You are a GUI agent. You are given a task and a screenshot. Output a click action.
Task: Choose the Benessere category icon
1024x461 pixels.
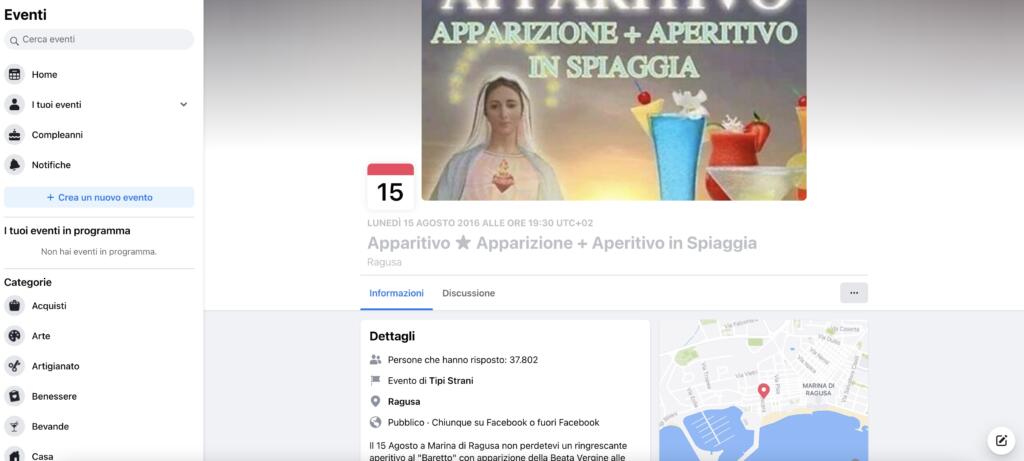14,396
